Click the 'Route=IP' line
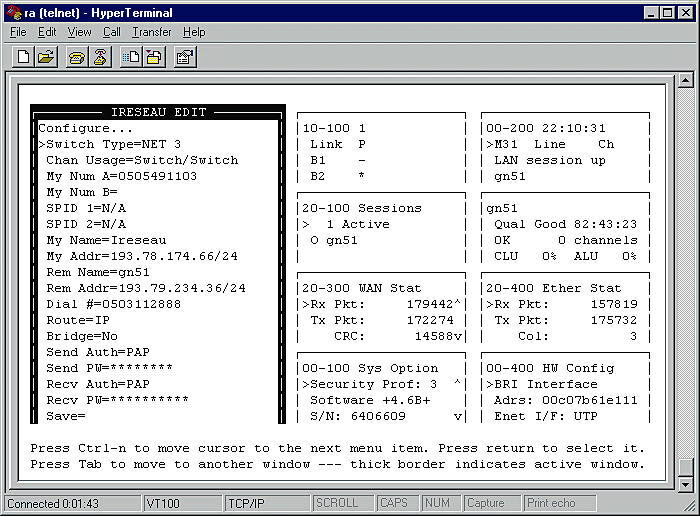700x516 pixels. point(78,320)
